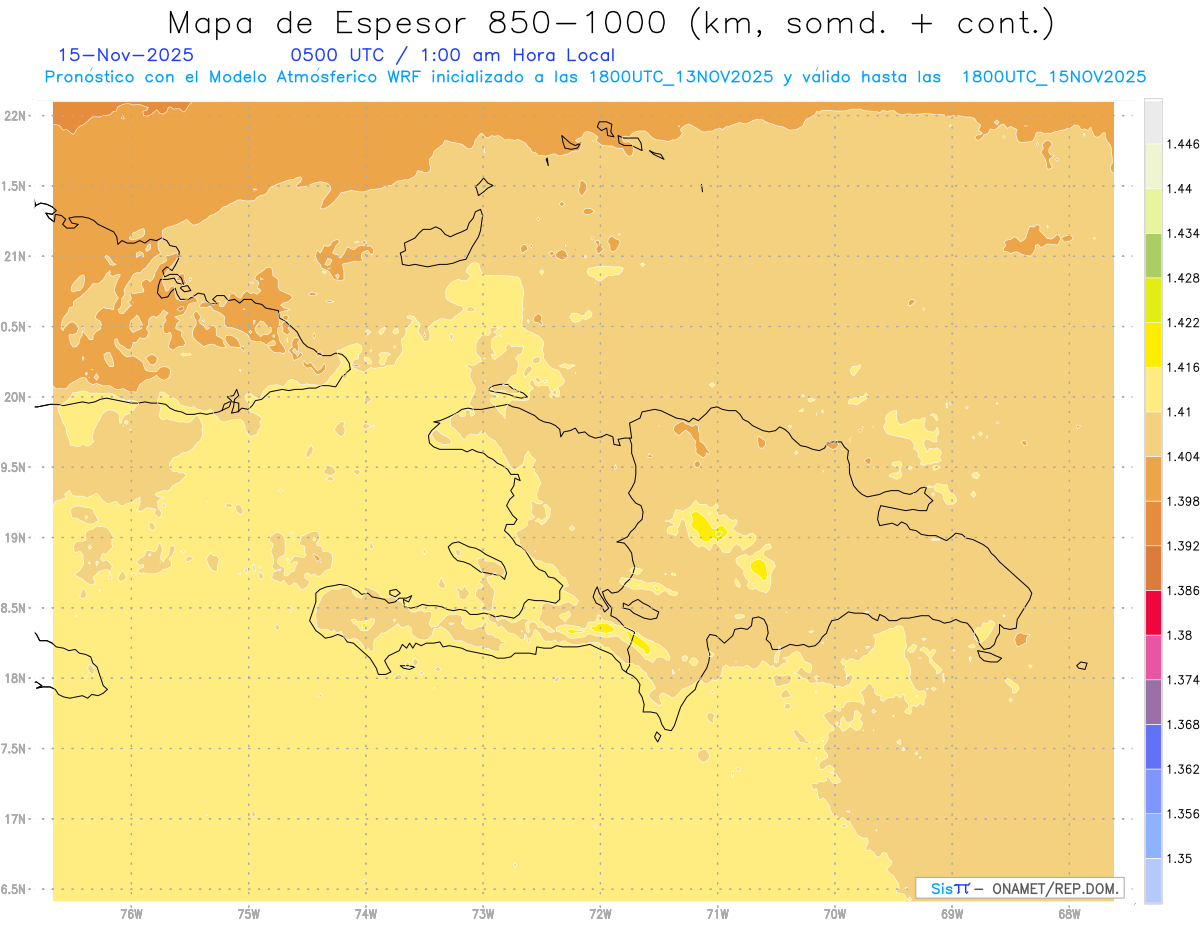Screen dimensions: 1200x927
Task: Click the legend value '1.41'
Action: pyautogui.click(x=1180, y=412)
